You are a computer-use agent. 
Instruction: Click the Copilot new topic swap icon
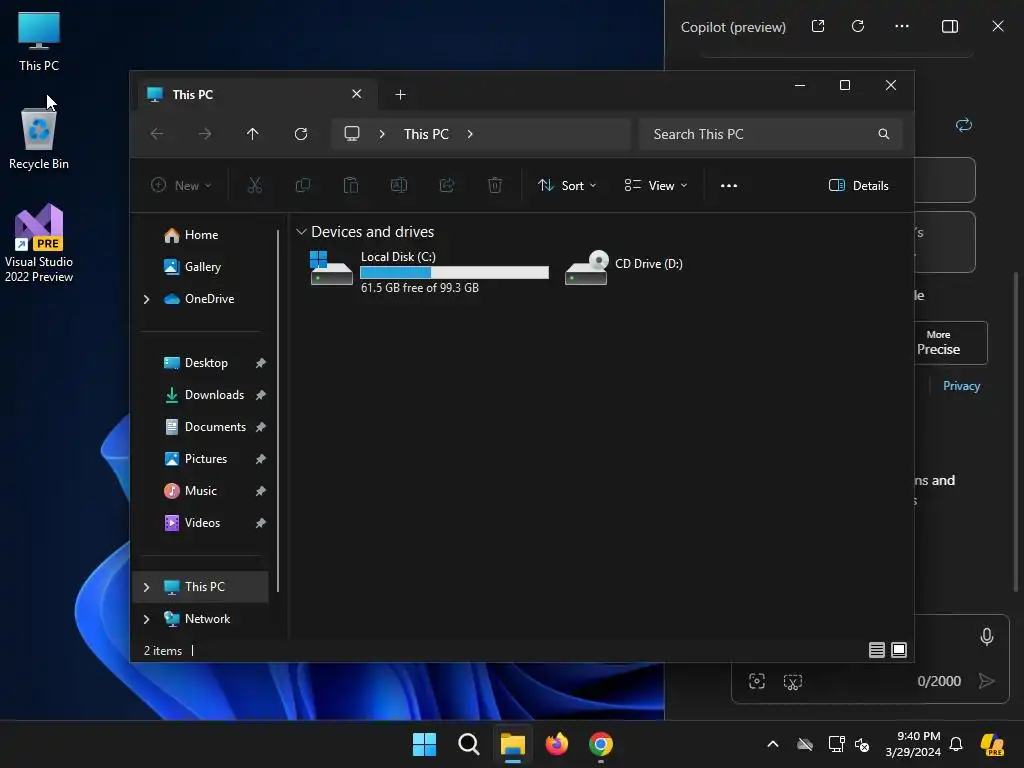pyautogui.click(x=964, y=124)
